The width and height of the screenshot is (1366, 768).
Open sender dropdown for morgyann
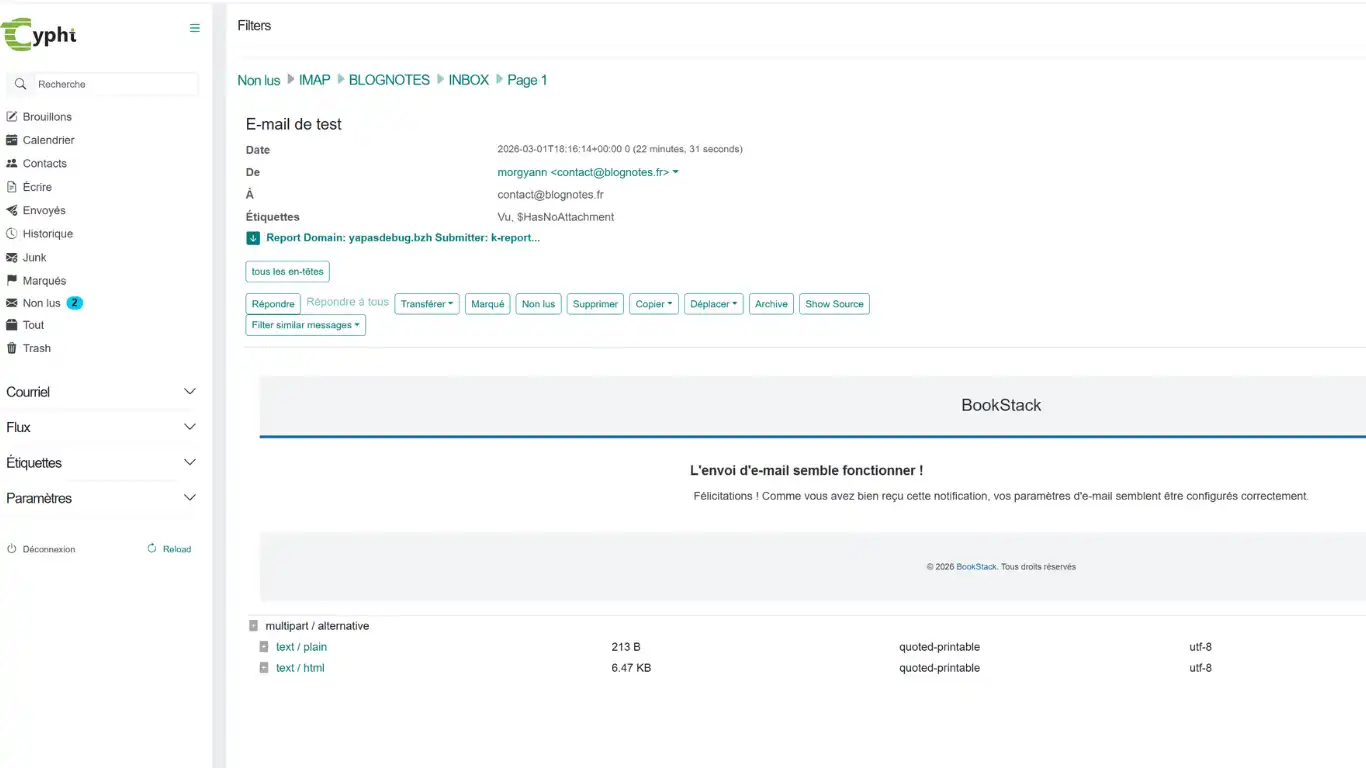(675, 172)
